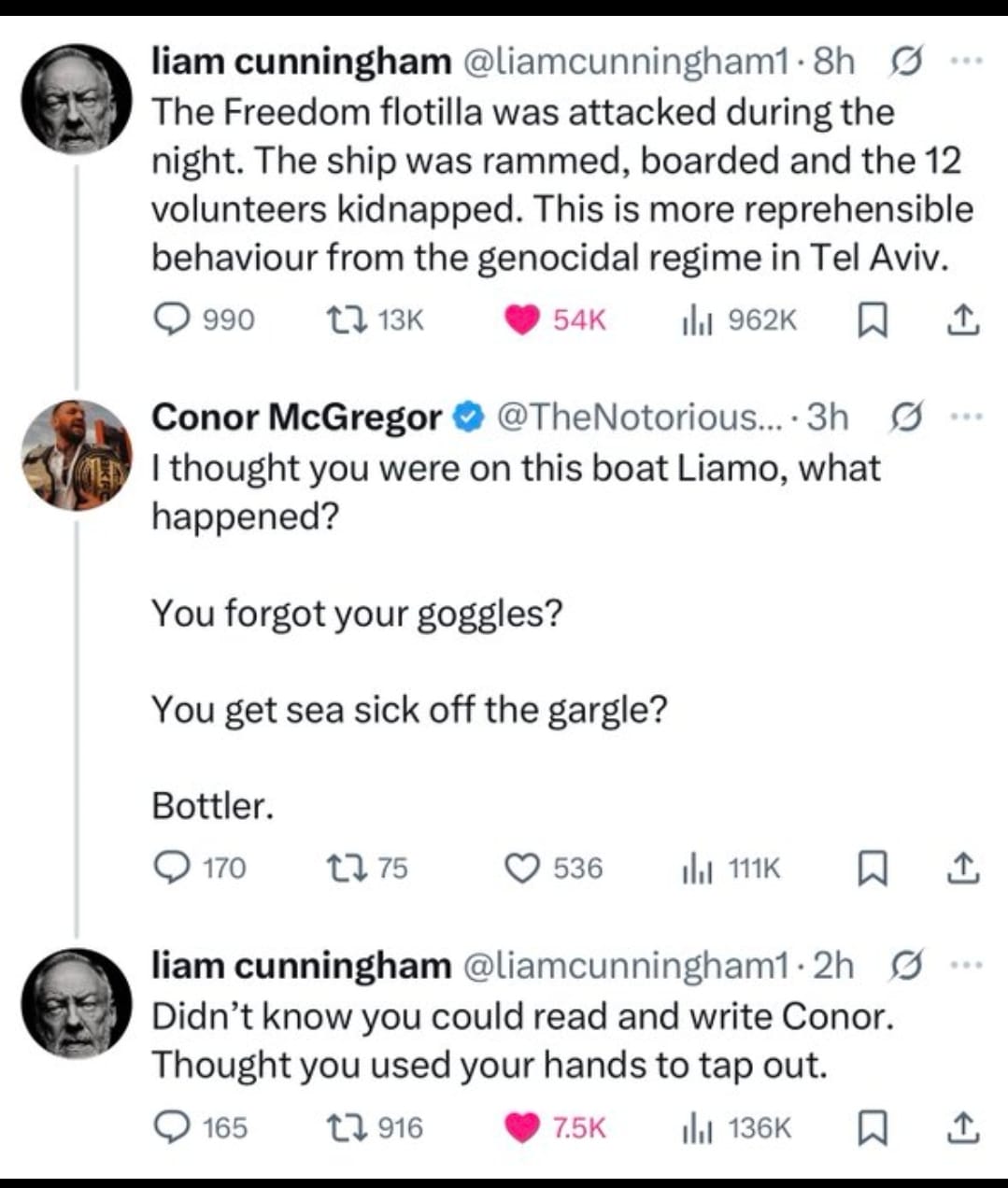View analytics for the 962K views tweet

pyautogui.click(x=697, y=320)
